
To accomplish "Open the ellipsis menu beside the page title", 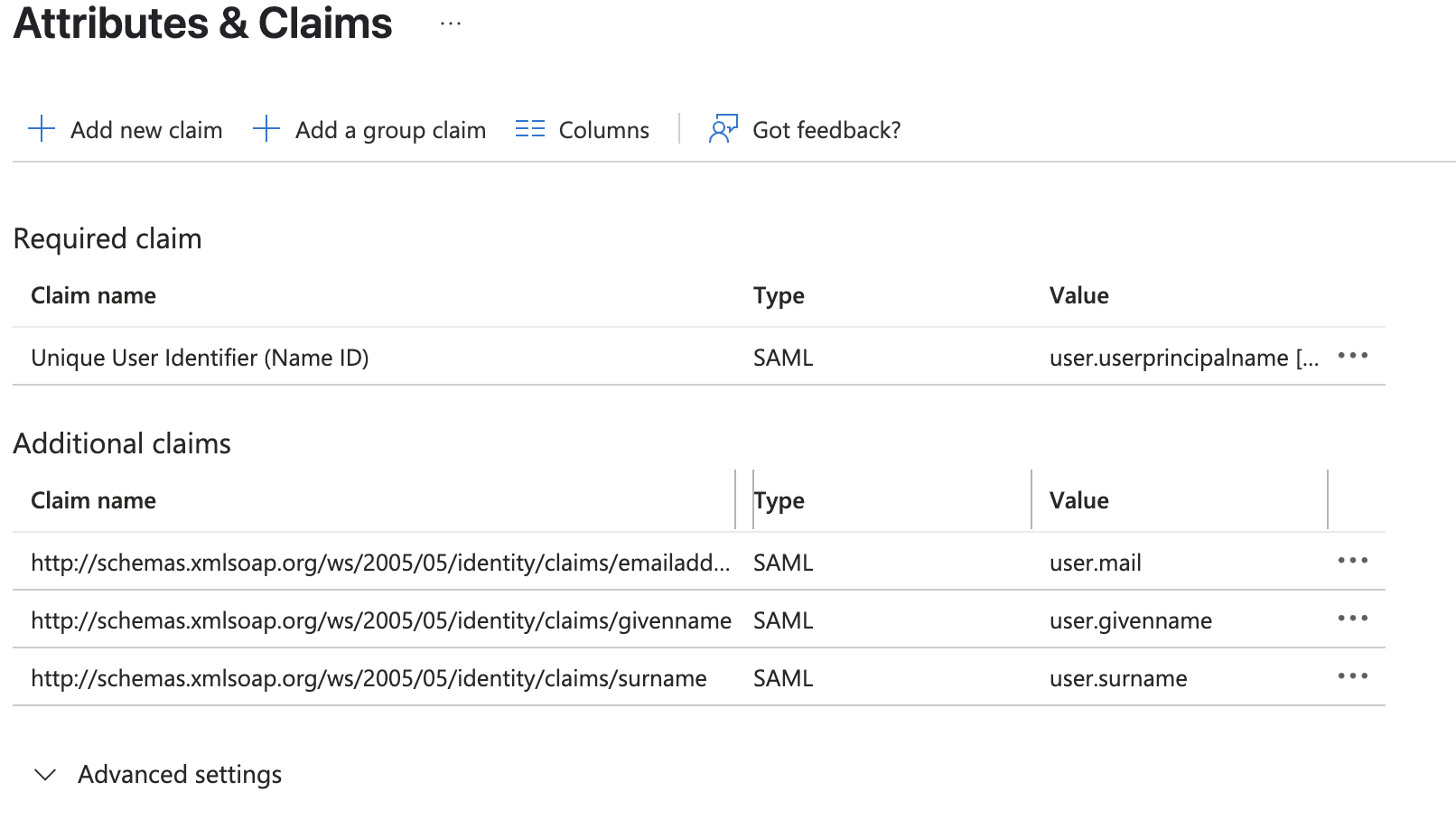I will pos(451,24).
